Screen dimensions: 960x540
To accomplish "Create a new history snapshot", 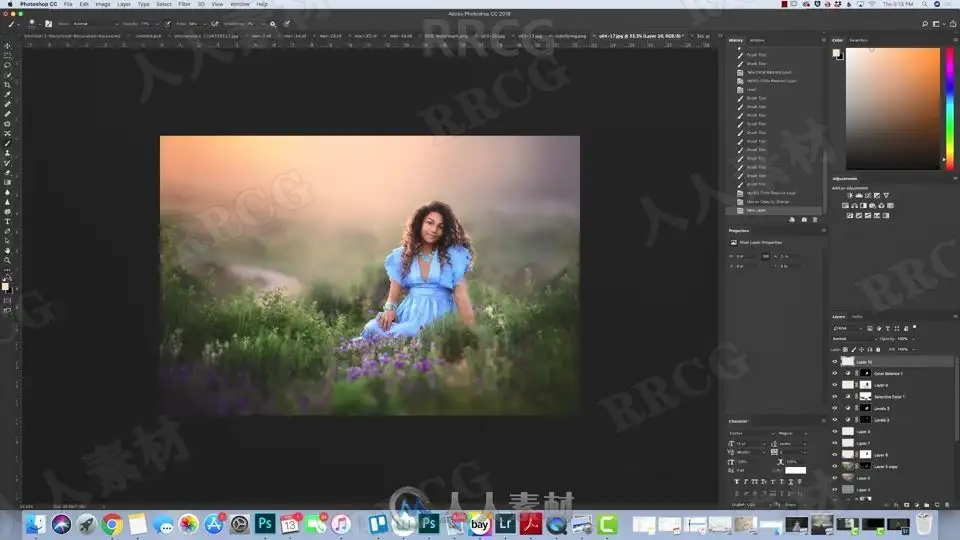I will [804, 220].
